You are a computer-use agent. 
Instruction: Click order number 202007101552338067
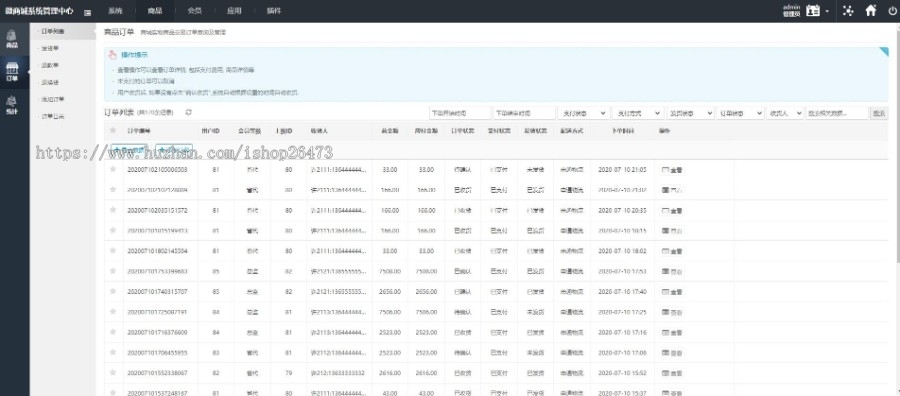click(x=157, y=374)
